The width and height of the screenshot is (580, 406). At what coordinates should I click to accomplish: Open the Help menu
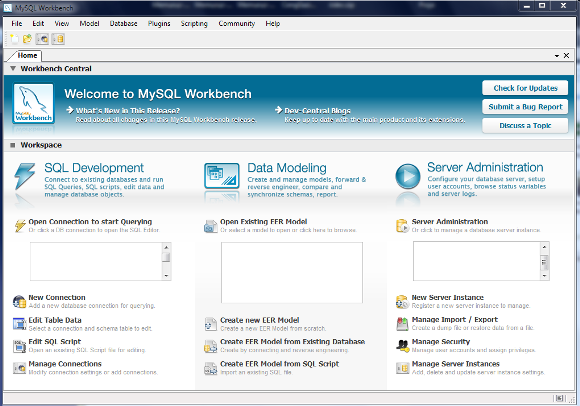(x=273, y=24)
